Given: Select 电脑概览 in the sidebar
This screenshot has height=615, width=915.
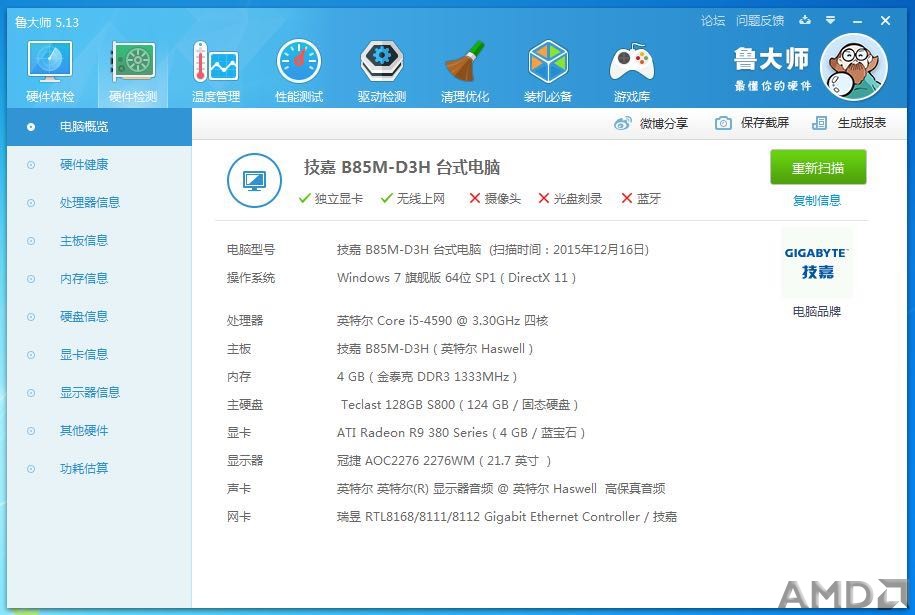Looking at the screenshot, I should (99, 127).
